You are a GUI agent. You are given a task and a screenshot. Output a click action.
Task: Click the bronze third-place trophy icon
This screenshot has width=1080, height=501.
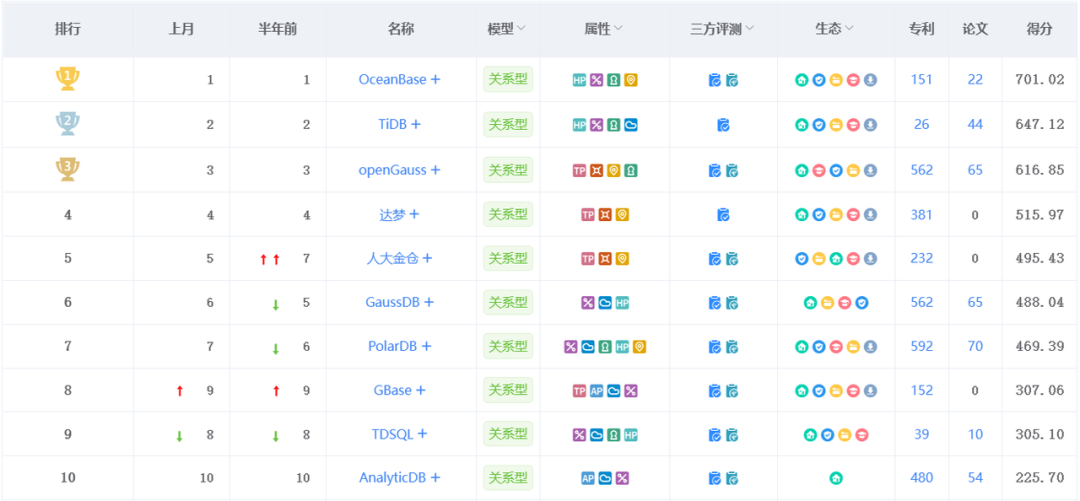(68, 170)
